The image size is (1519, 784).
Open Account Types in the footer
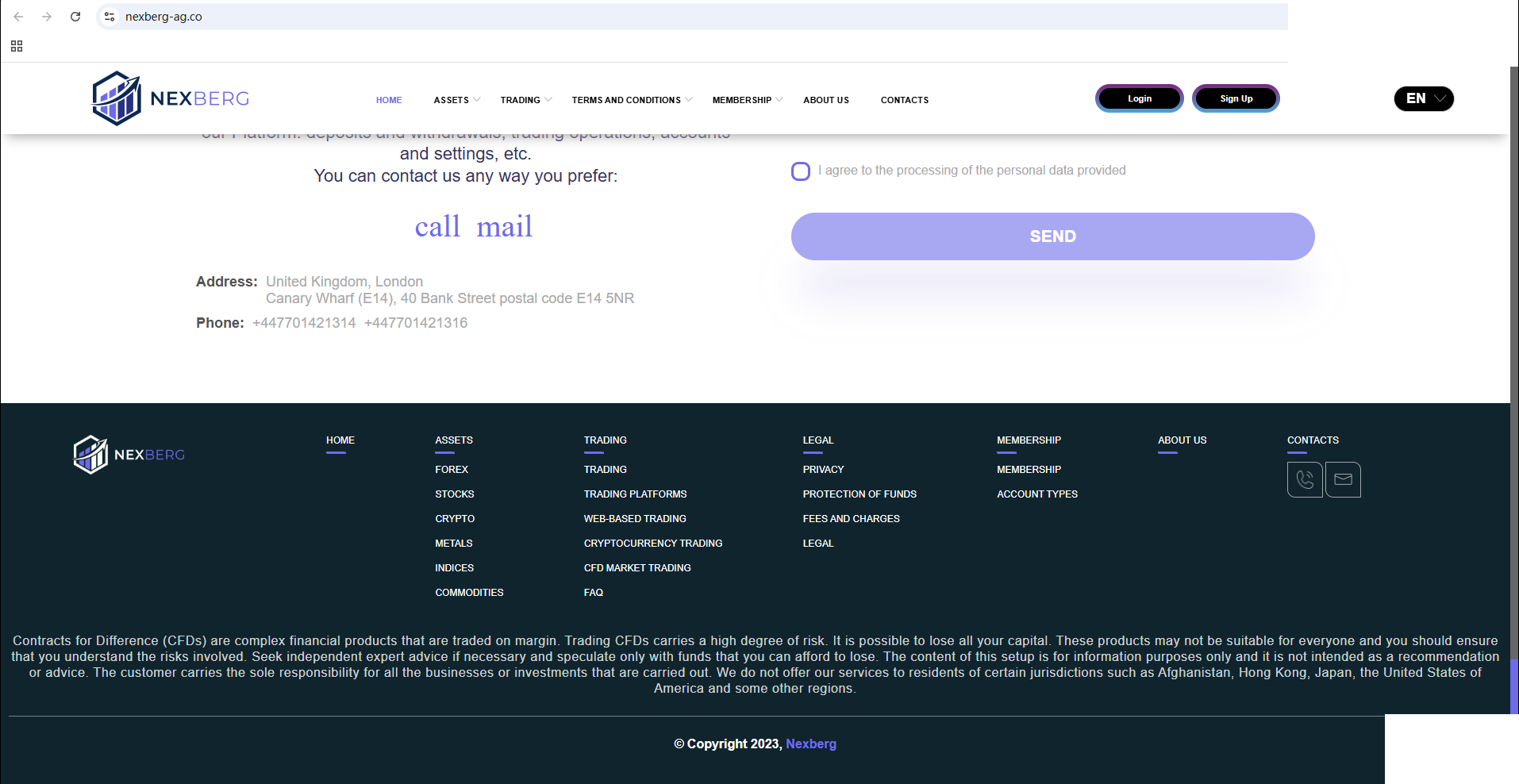tap(1037, 494)
